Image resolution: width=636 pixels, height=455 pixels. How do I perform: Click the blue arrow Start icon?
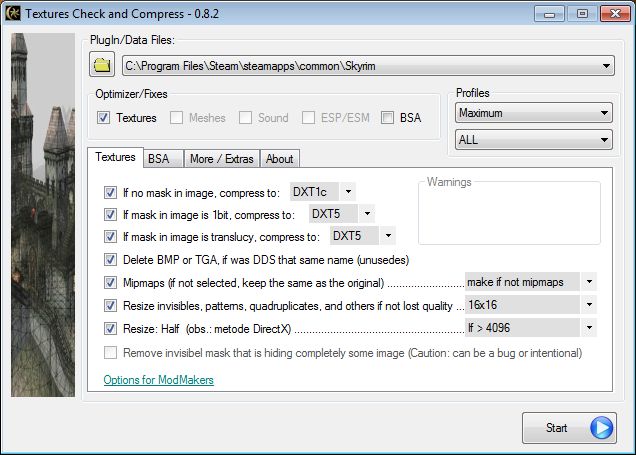pyautogui.click(x=600, y=428)
